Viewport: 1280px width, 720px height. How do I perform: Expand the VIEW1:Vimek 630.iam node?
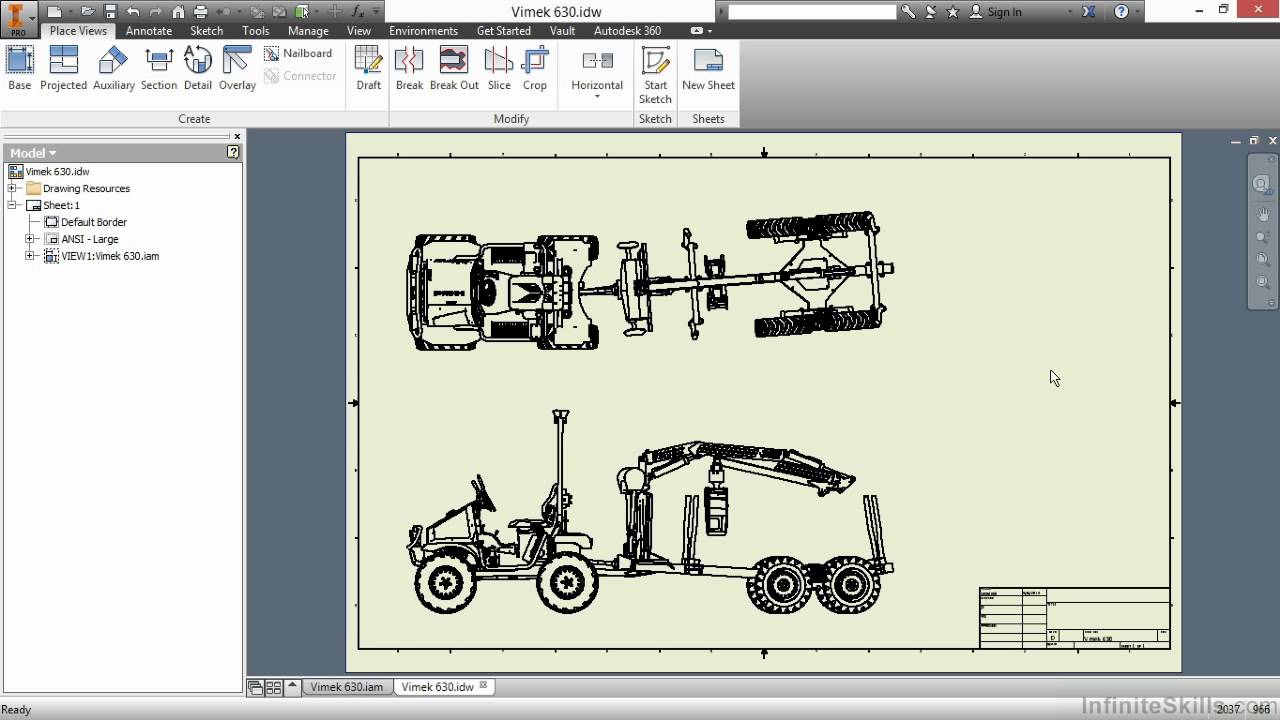tap(30, 256)
